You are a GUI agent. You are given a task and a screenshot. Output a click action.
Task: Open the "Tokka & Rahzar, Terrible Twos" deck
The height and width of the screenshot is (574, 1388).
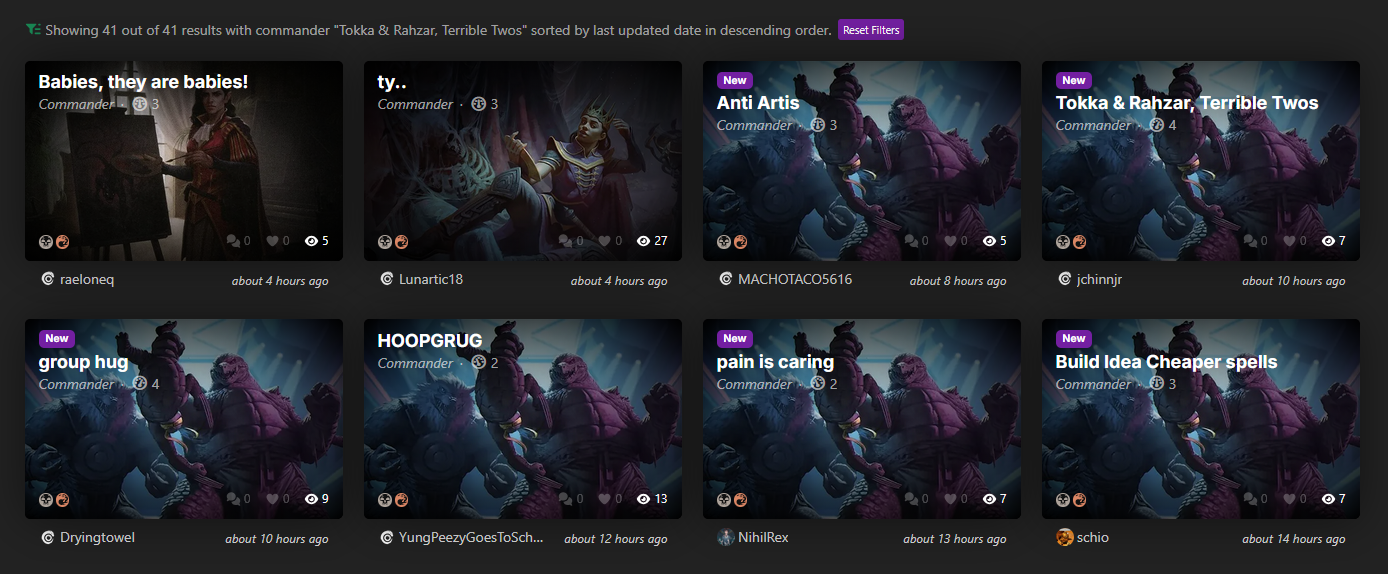1187,103
